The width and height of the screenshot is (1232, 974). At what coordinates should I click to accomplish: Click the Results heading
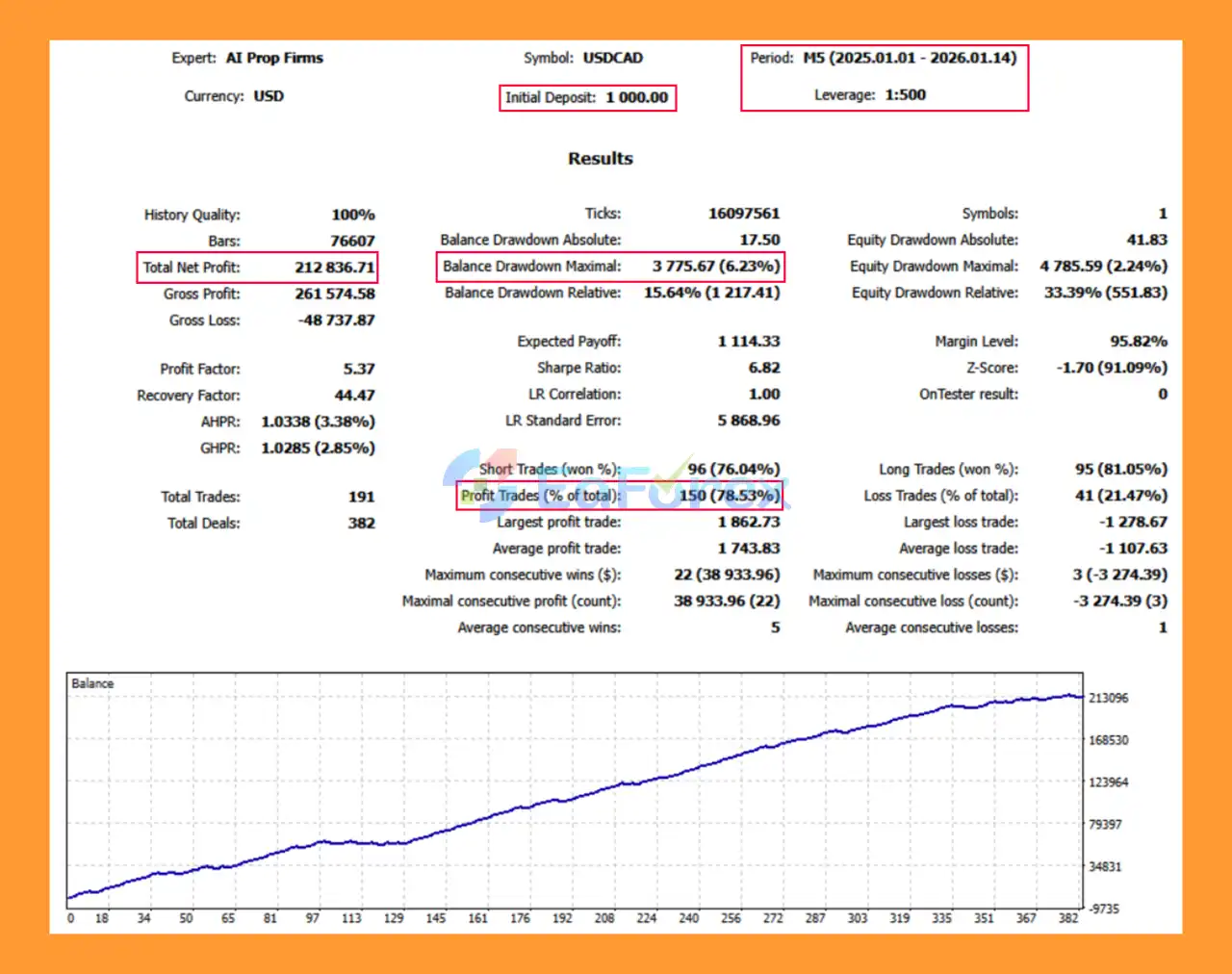pos(600,159)
